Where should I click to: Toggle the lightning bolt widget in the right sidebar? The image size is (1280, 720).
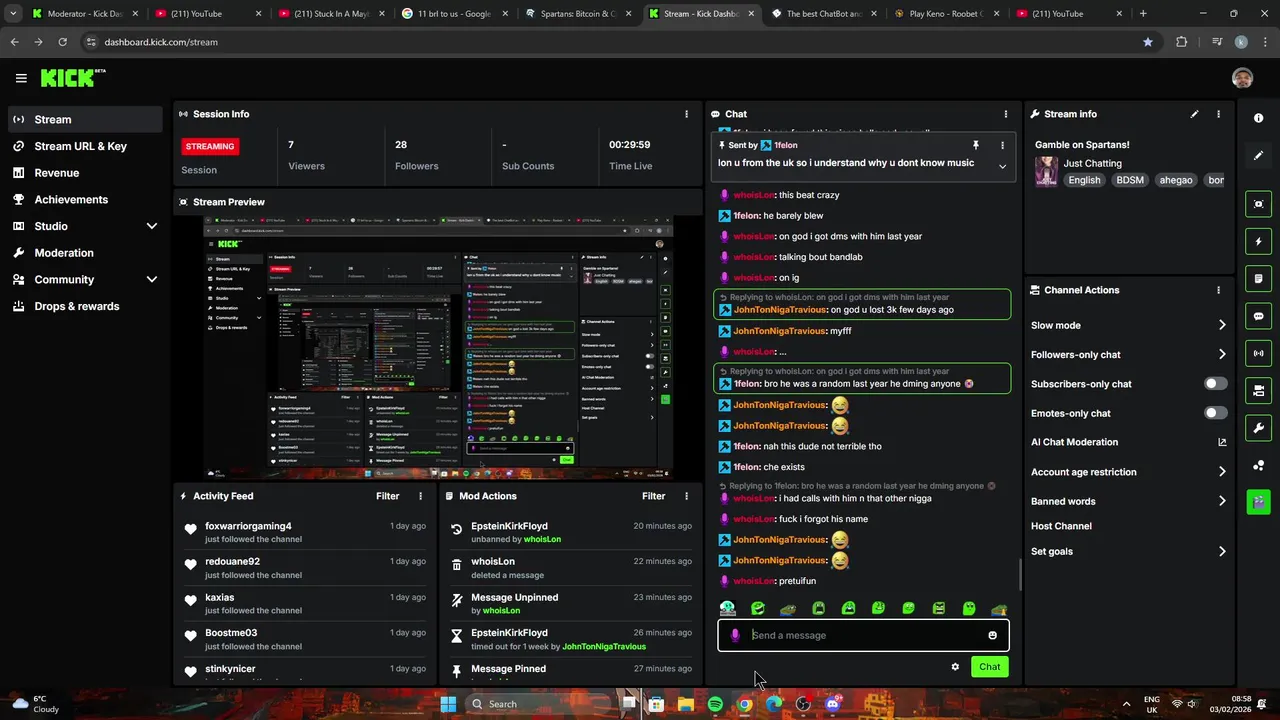(x=1258, y=241)
